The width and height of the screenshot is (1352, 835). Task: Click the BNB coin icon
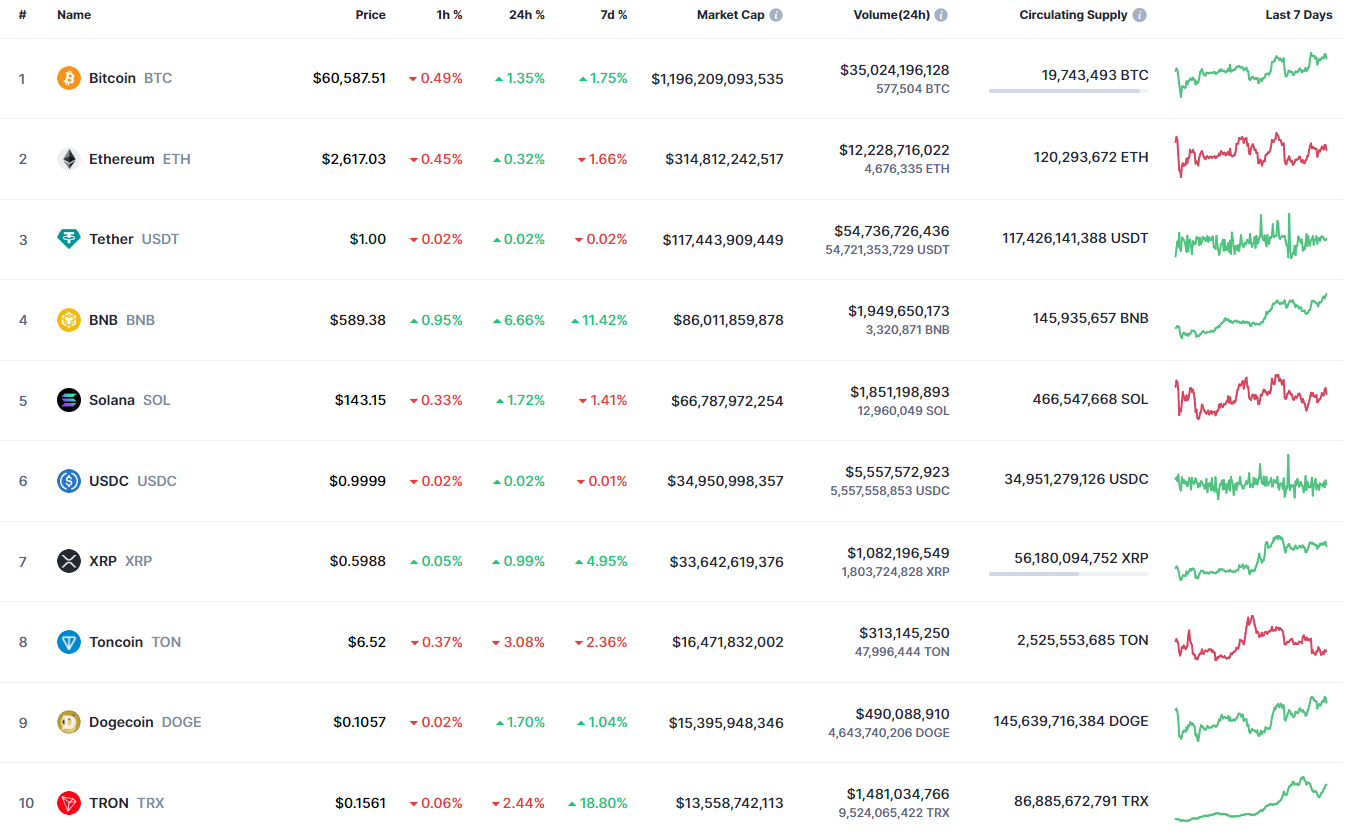68,320
